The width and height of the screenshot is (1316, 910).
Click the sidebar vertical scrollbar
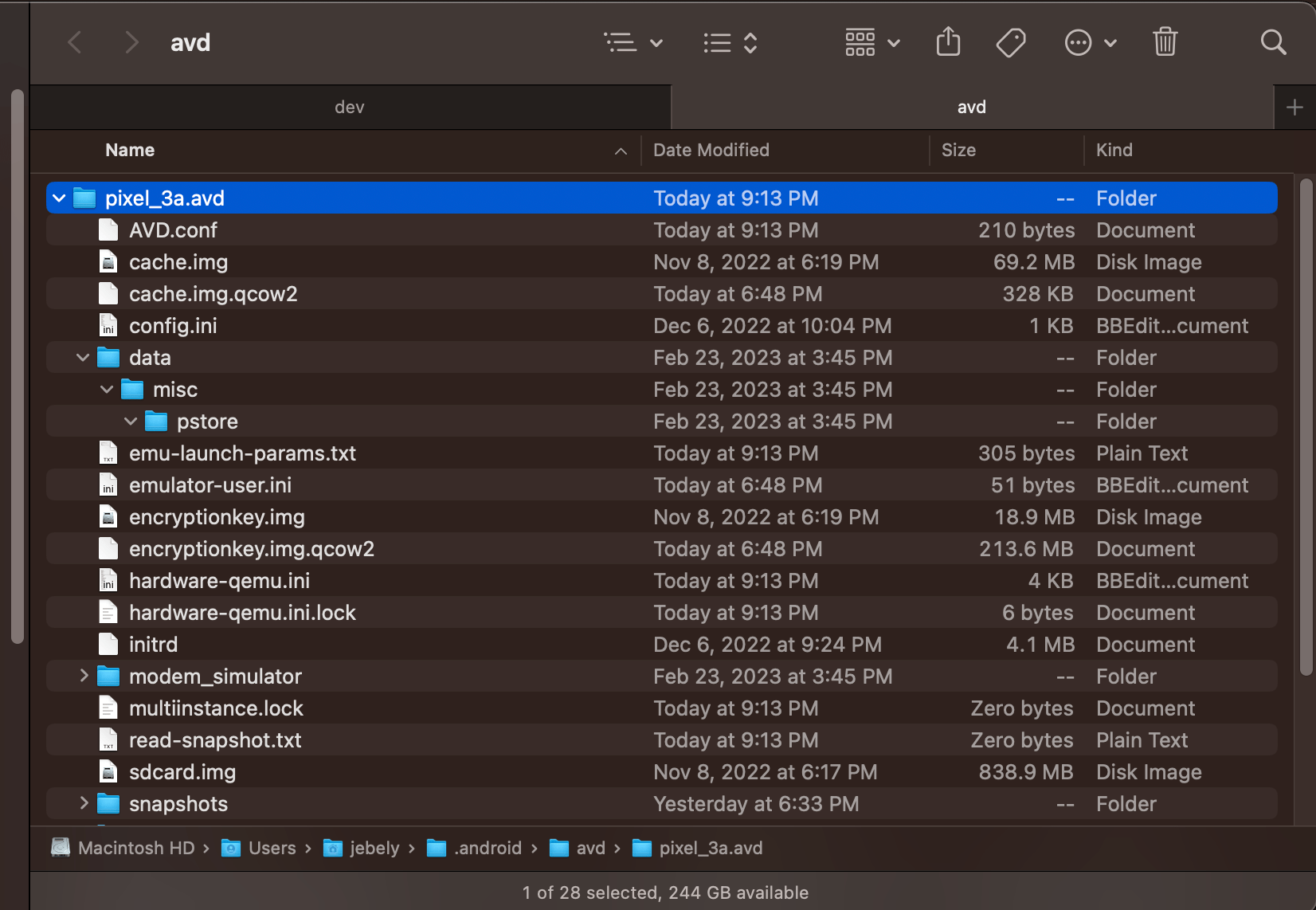point(18,367)
